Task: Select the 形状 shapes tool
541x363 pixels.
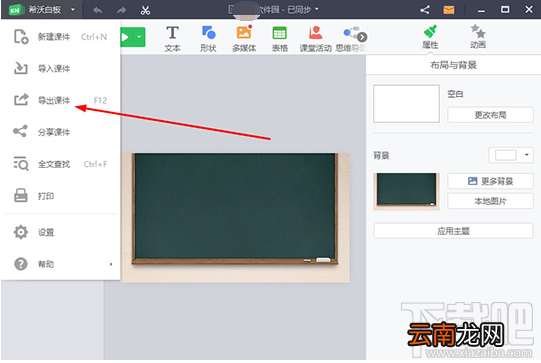Action: (208, 39)
